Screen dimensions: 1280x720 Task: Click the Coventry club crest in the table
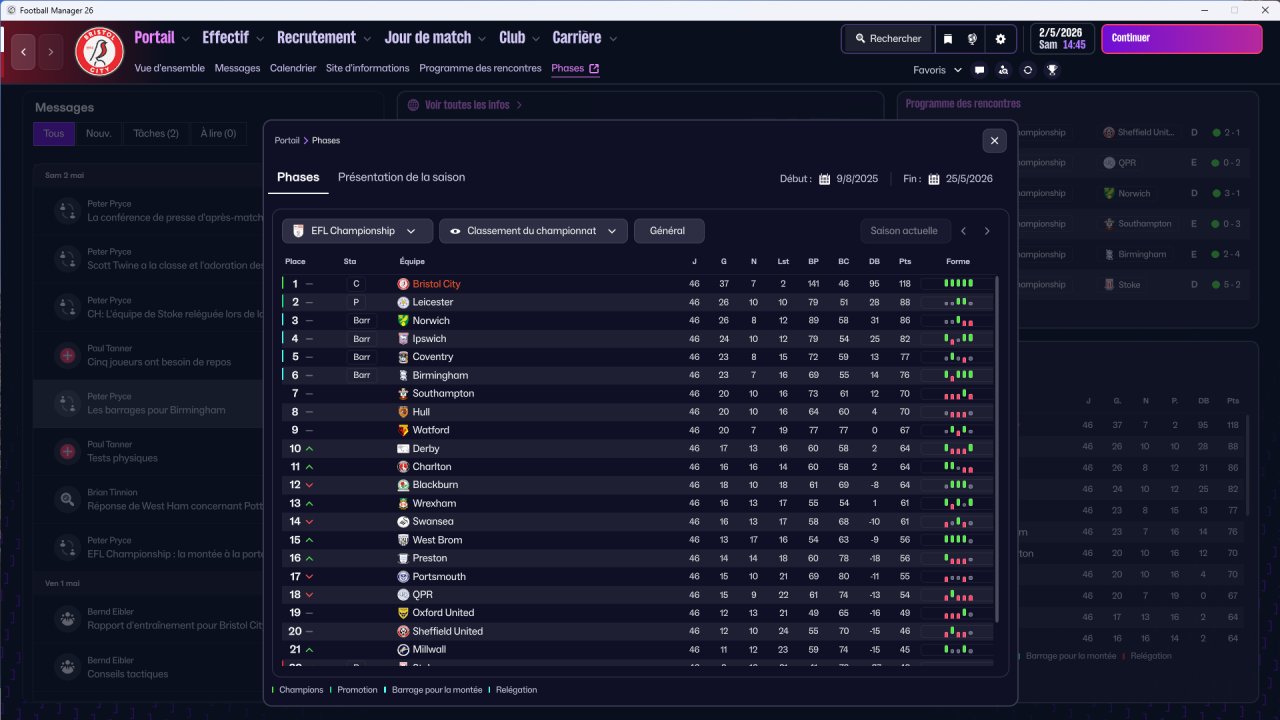[403, 357]
